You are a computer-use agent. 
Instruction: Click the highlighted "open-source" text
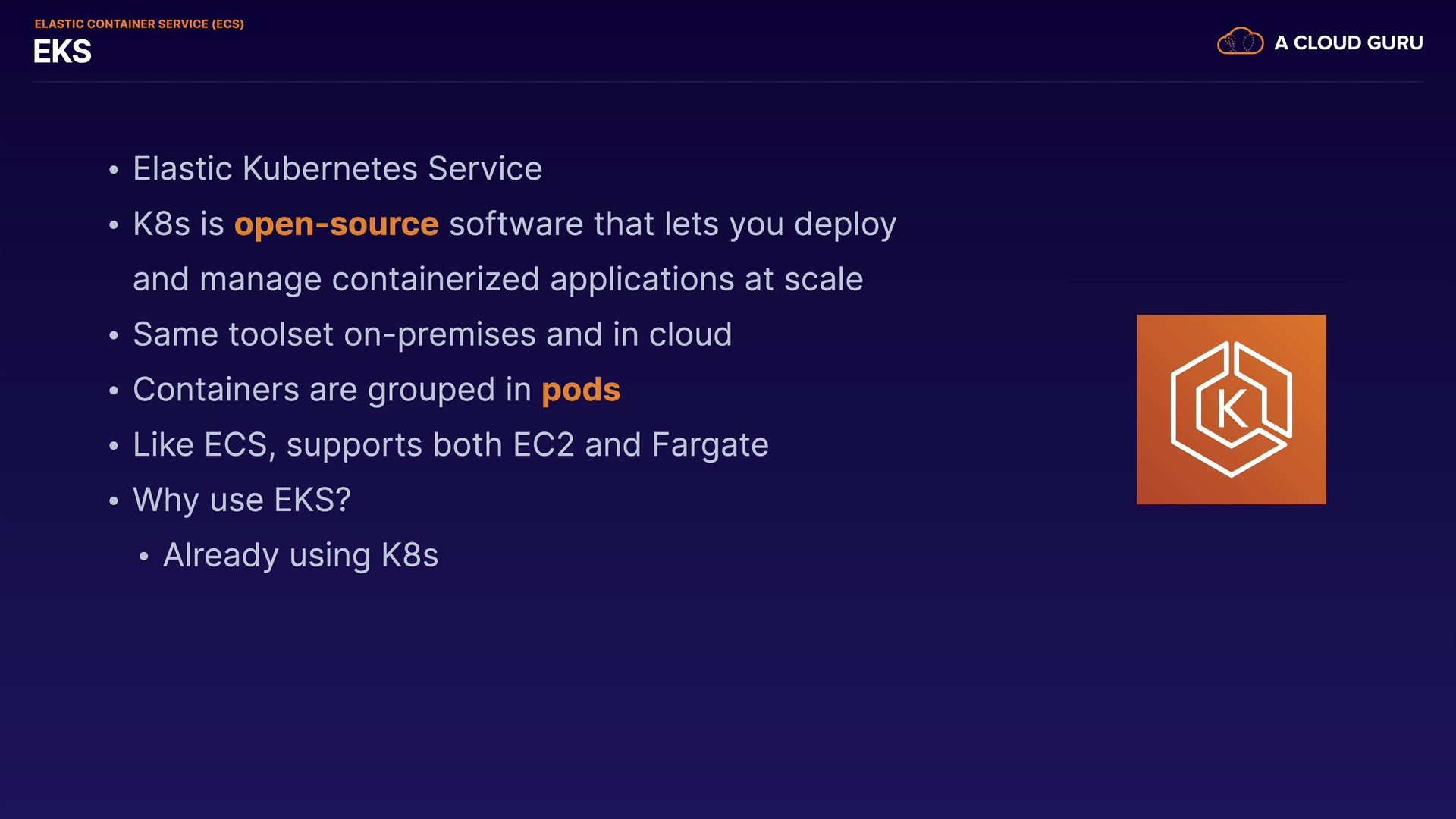coord(336,224)
